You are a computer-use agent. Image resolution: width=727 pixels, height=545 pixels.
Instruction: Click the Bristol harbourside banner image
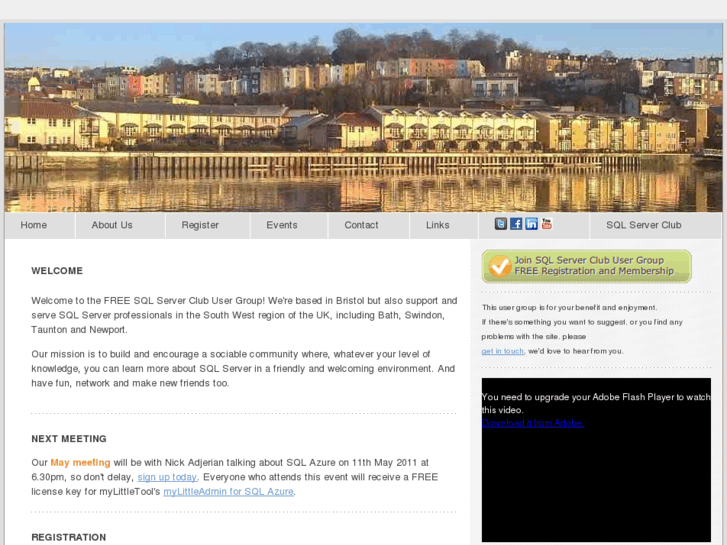pos(363,118)
